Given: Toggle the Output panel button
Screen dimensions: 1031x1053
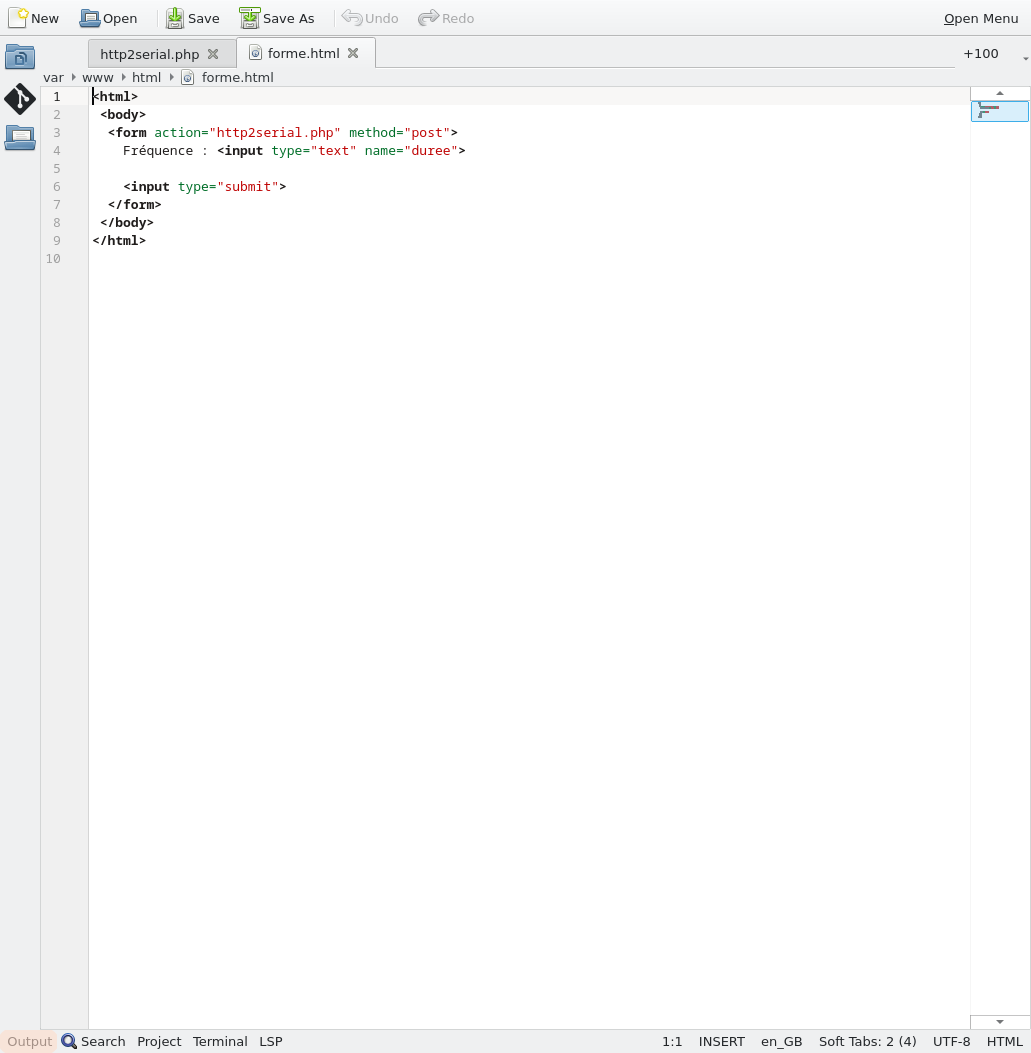Looking at the screenshot, I should point(30,1041).
